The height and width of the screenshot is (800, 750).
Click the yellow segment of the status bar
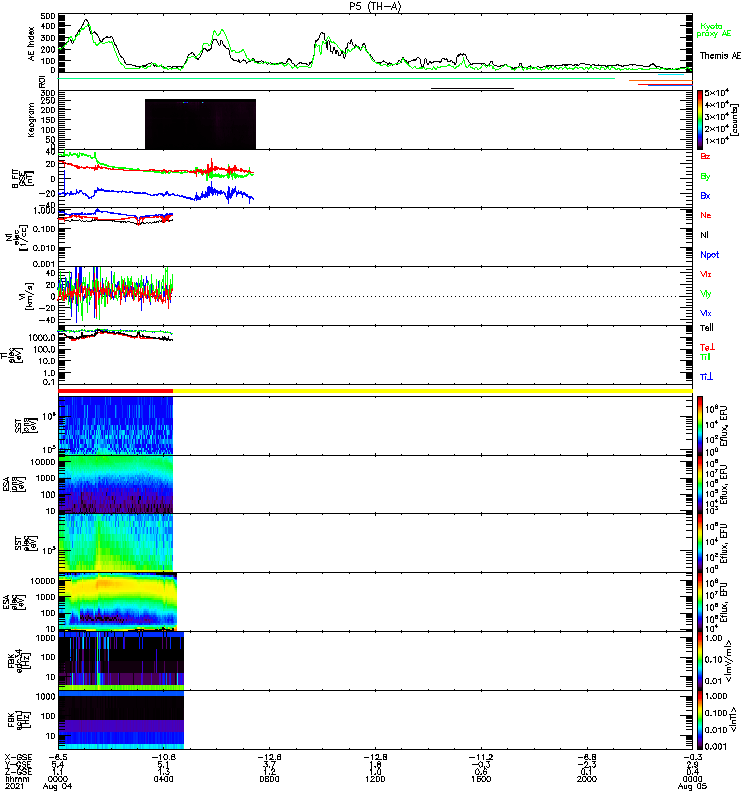[x=433, y=391]
